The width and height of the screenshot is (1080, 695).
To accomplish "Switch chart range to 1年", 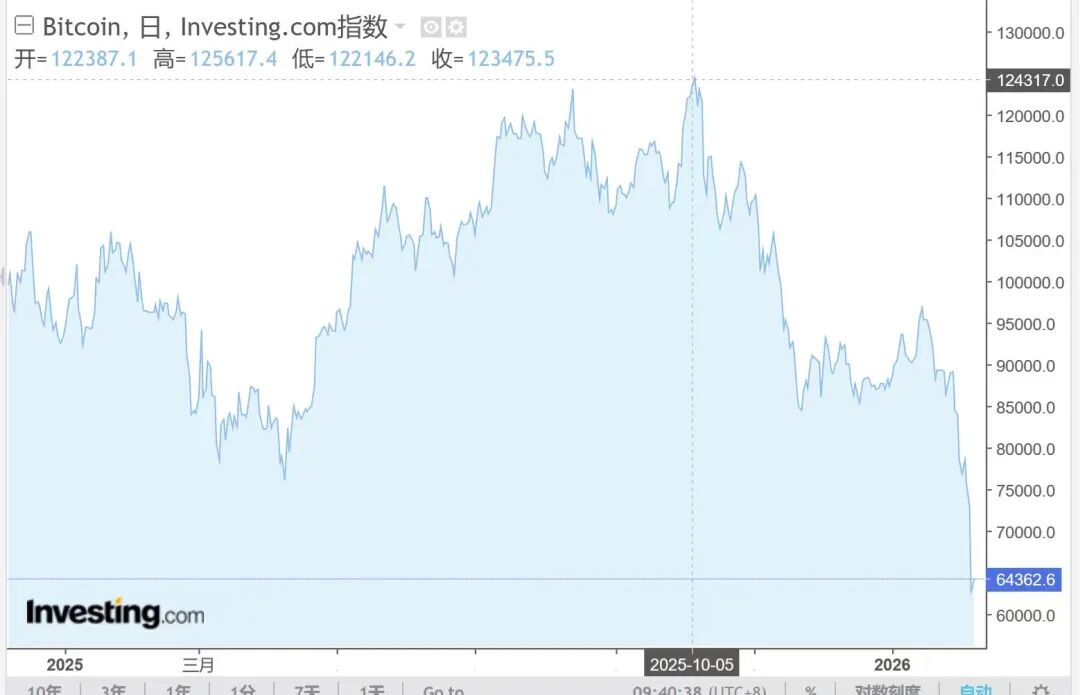I will coord(178,690).
